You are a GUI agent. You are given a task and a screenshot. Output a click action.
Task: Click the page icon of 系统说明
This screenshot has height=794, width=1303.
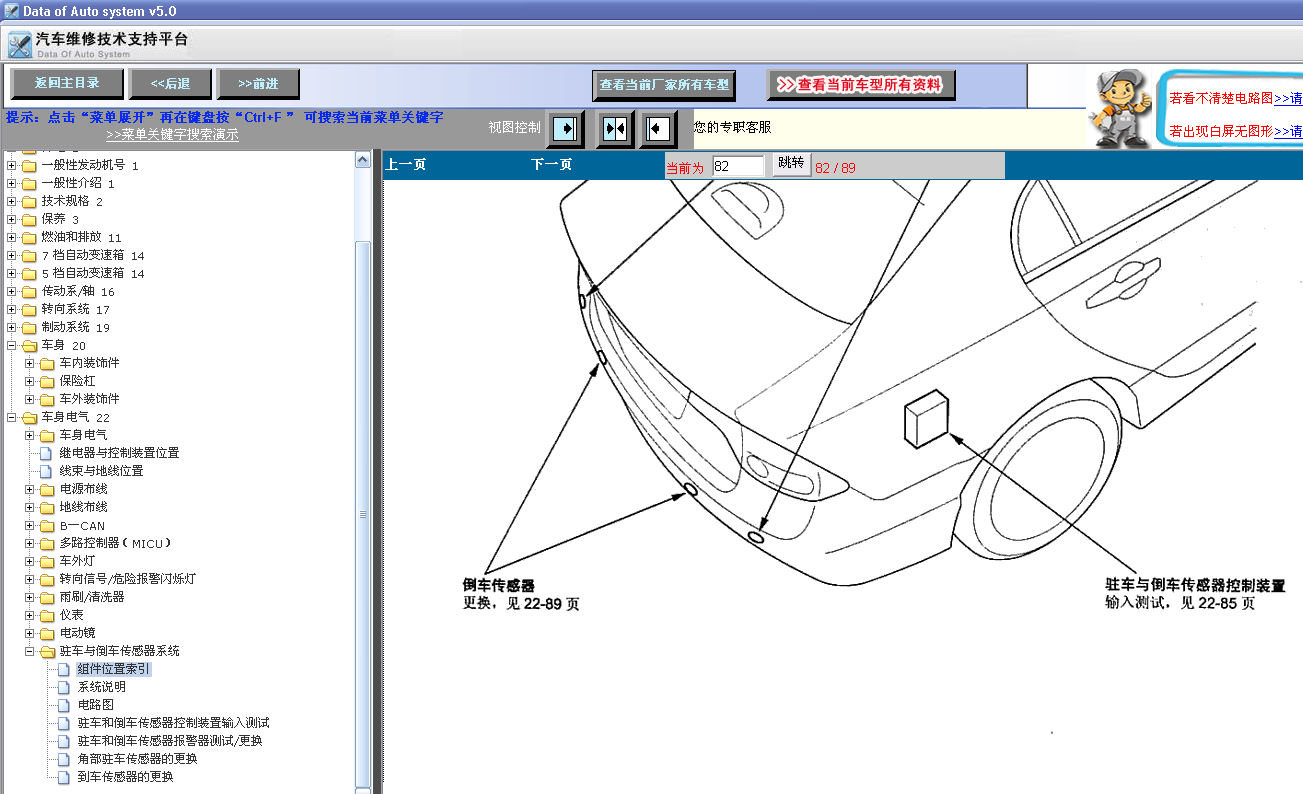click(64, 687)
